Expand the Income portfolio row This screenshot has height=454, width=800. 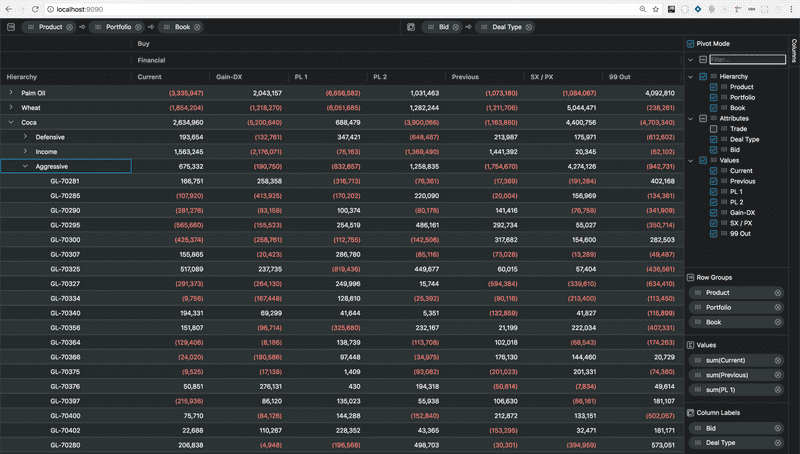tap(25, 152)
